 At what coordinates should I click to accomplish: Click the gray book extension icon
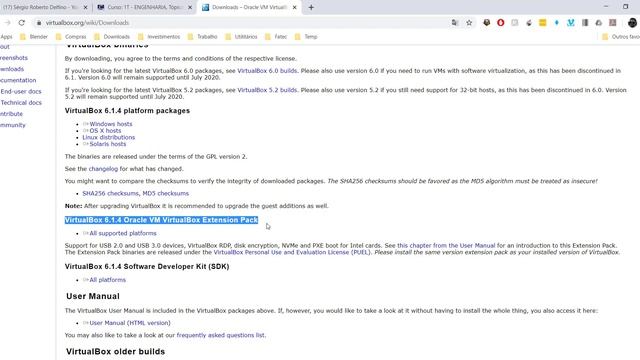pyautogui.click(x=585, y=23)
